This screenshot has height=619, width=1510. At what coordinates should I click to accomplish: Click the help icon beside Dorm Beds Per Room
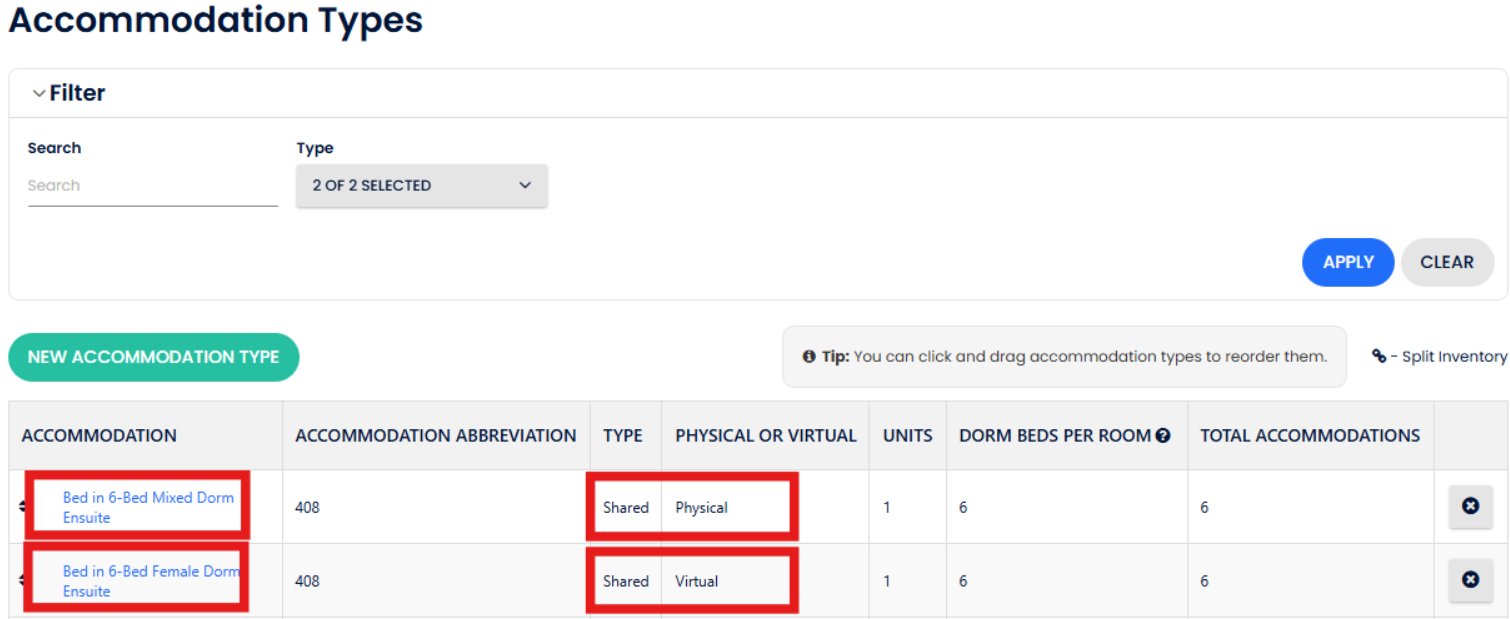[1163, 436]
